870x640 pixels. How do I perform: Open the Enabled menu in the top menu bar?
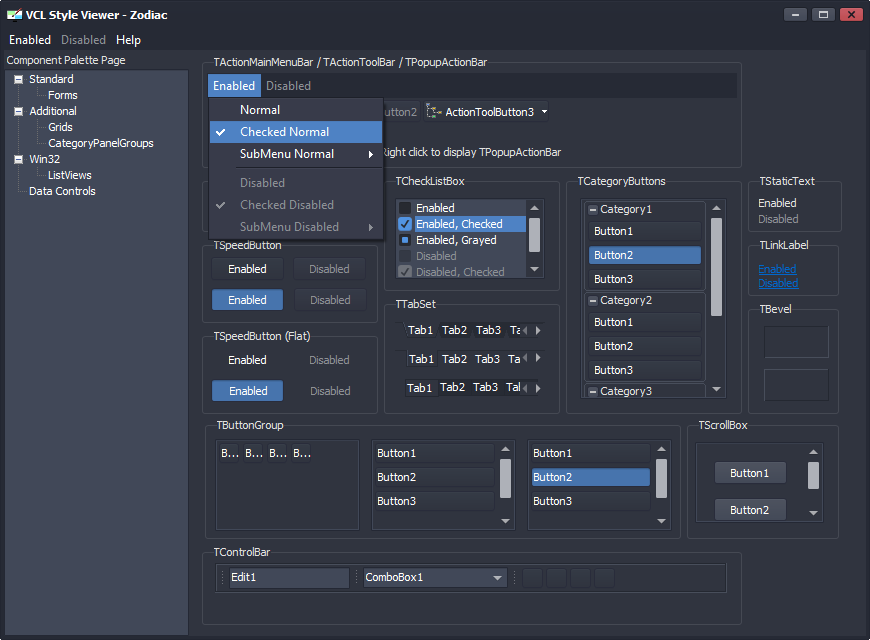[x=30, y=40]
